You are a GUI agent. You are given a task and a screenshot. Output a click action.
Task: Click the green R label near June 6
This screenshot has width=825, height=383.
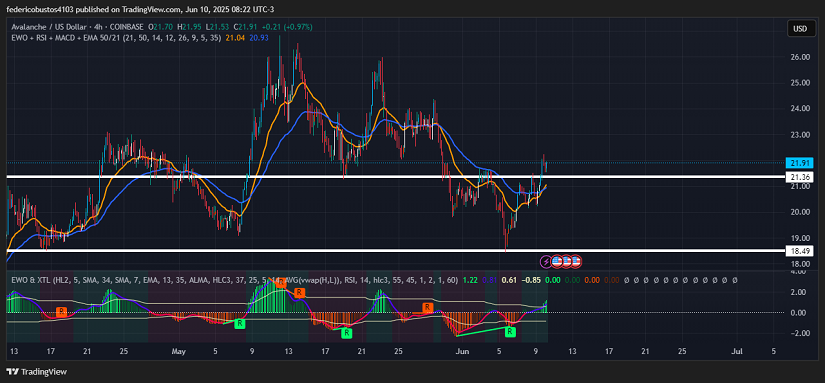pyautogui.click(x=510, y=331)
